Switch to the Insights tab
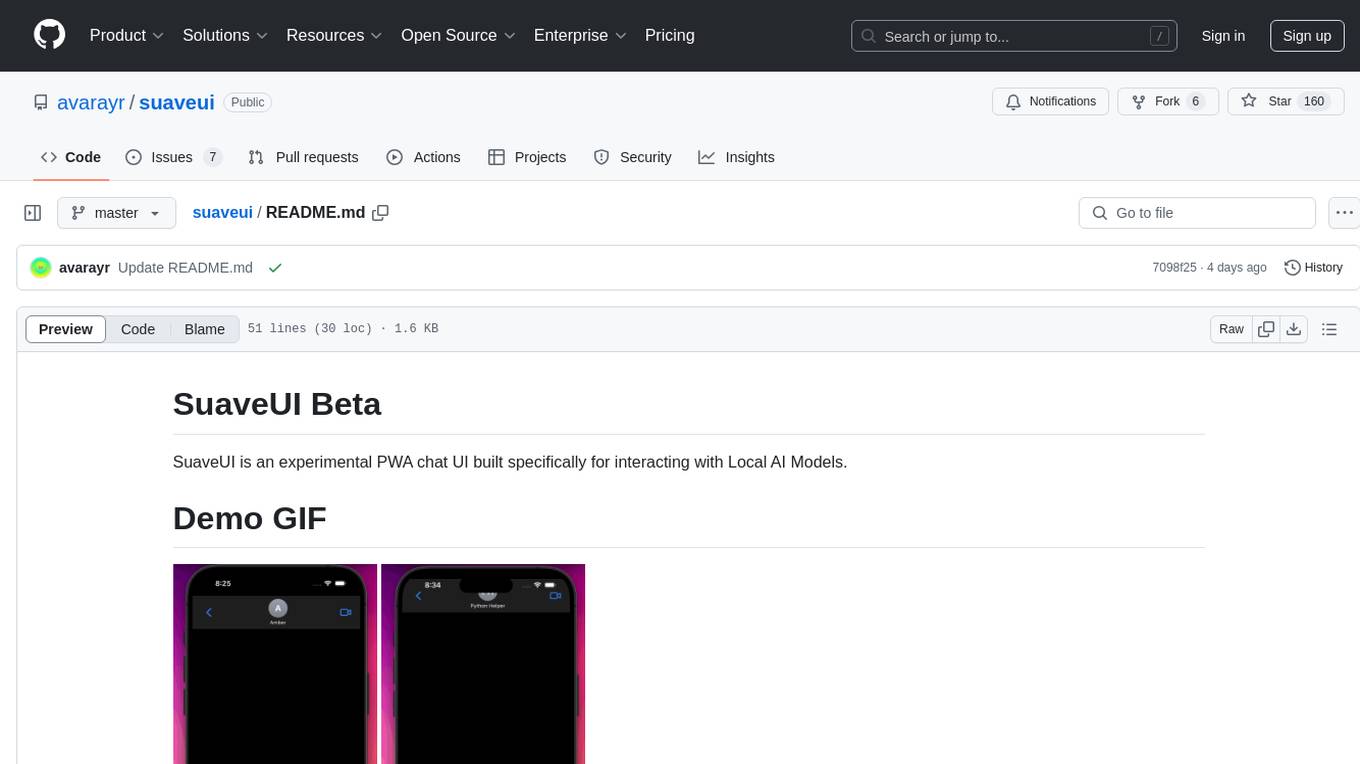1360x764 pixels. pyautogui.click(x=736, y=157)
